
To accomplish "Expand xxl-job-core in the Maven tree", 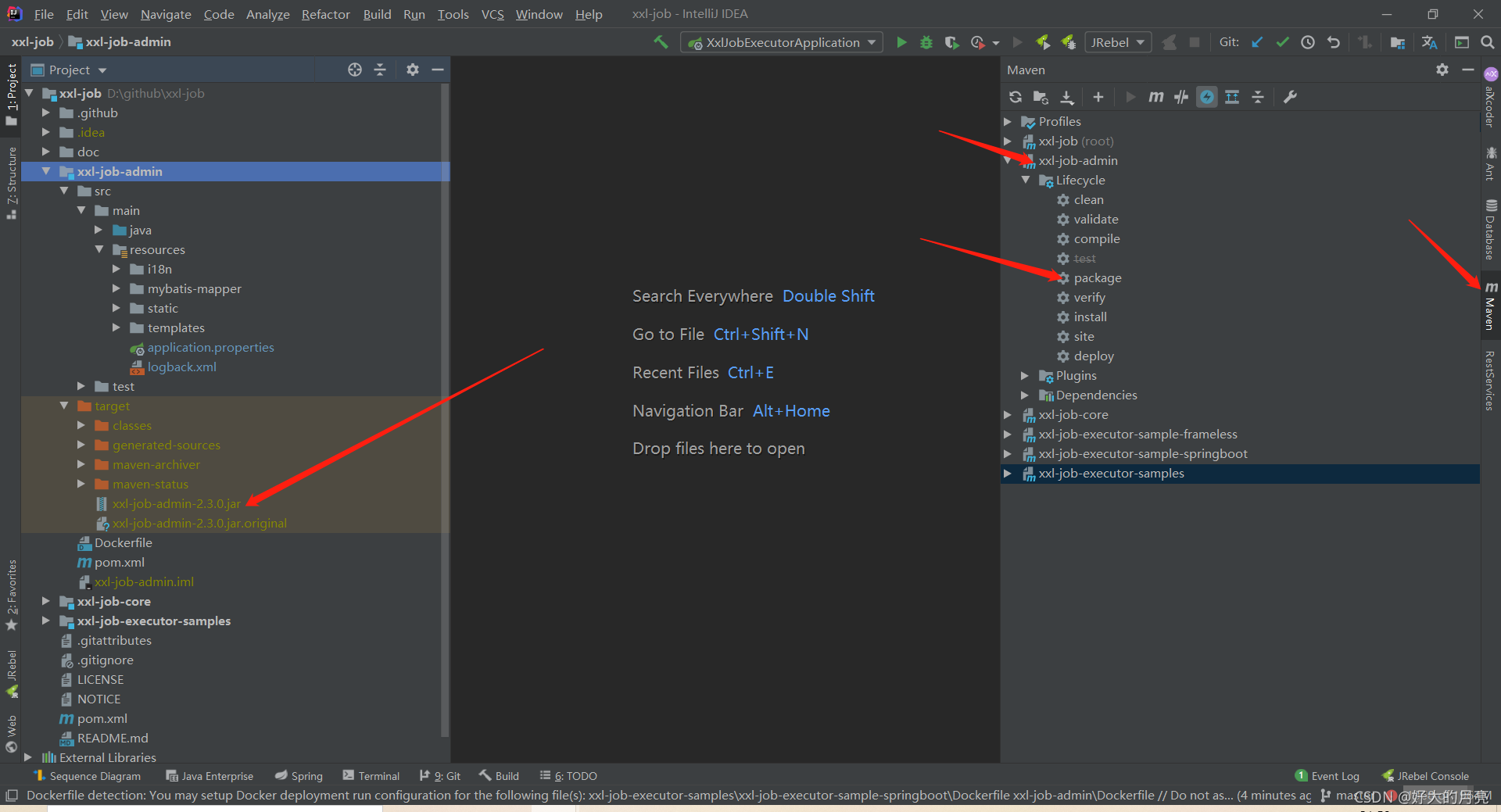I will pyautogui.click(x=1008, y=415).
